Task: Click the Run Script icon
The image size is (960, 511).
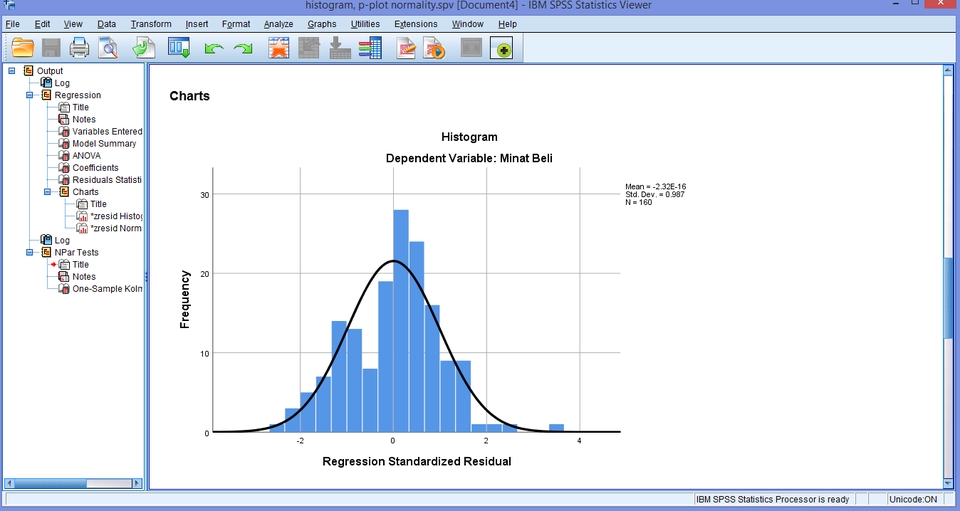Action: [x=435, y=48]
